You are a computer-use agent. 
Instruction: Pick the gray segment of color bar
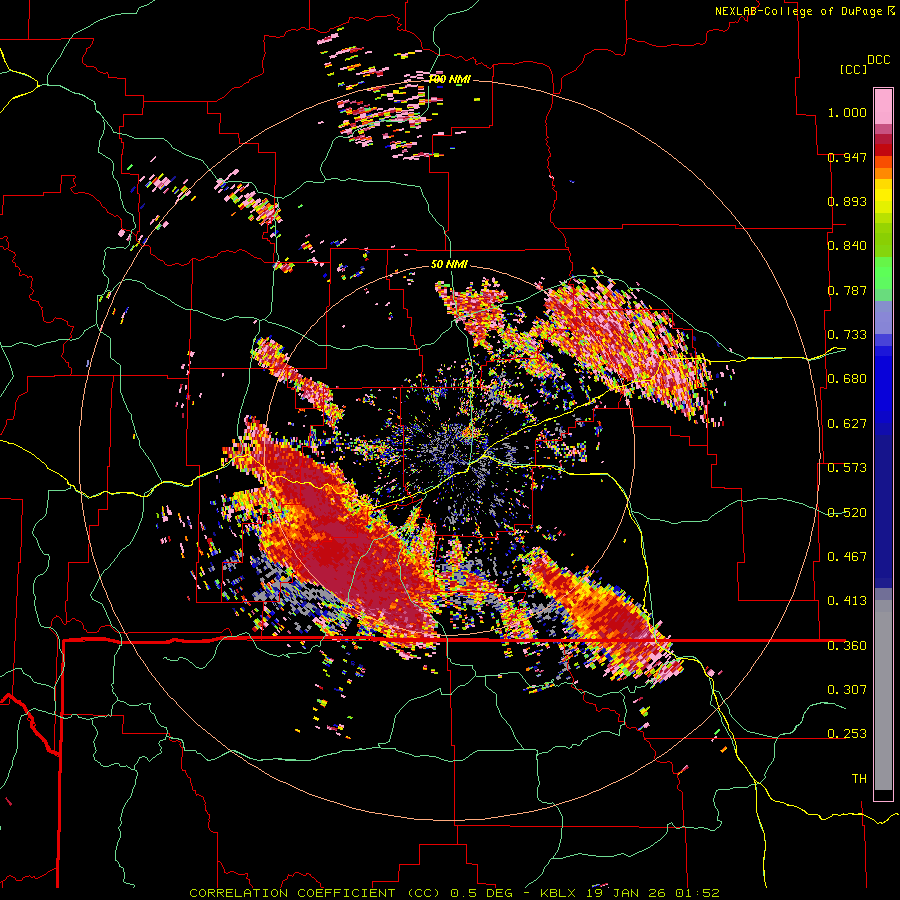883,695
